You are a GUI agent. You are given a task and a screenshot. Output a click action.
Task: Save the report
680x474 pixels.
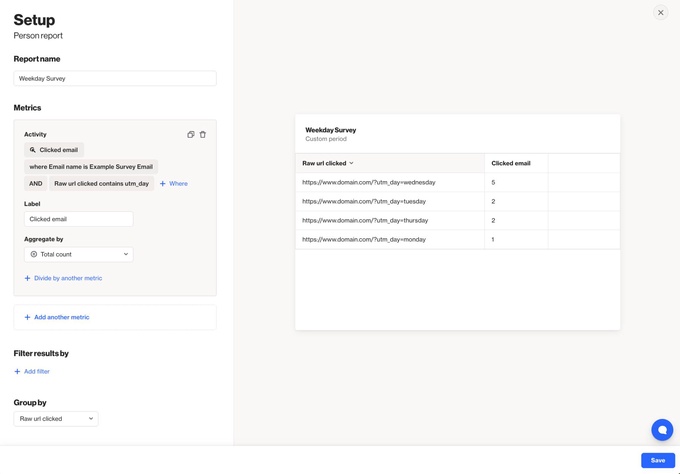click(657, 460)
